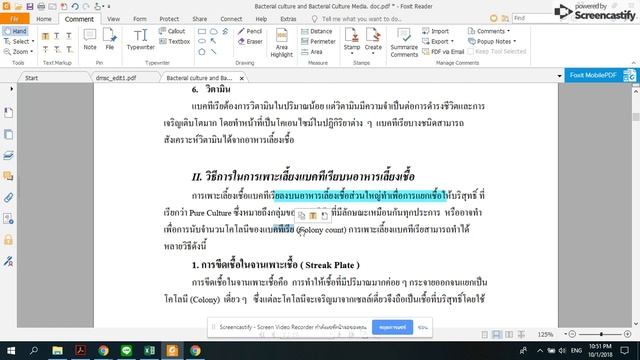Save the document from quick toolbar
Image resolution: width=640 pixels, height=360 pixels.
pyautogui.click(x=30, y=7)
